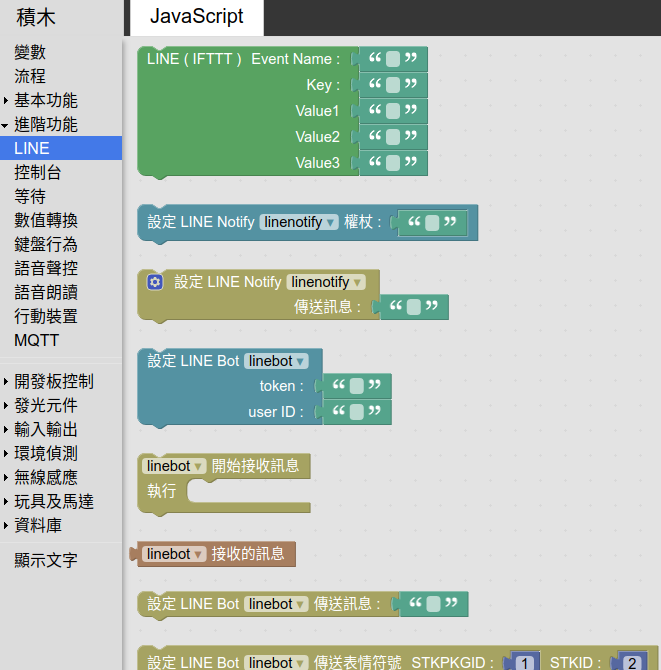
Task: Open linebot dropdown in 設定 LINE Bot token block
Action: point(277,361)
